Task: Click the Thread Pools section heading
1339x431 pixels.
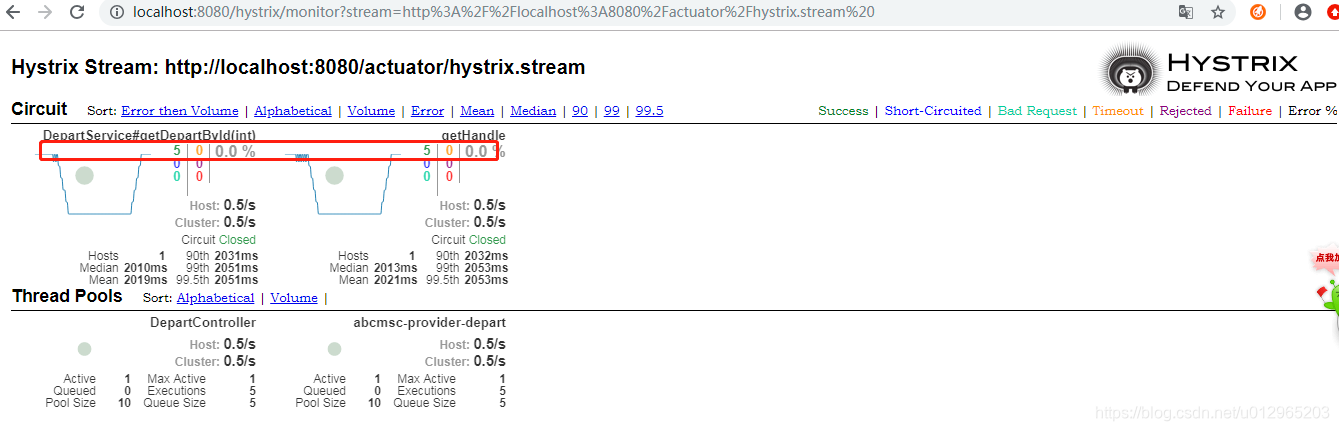Action: click(67, 296)
